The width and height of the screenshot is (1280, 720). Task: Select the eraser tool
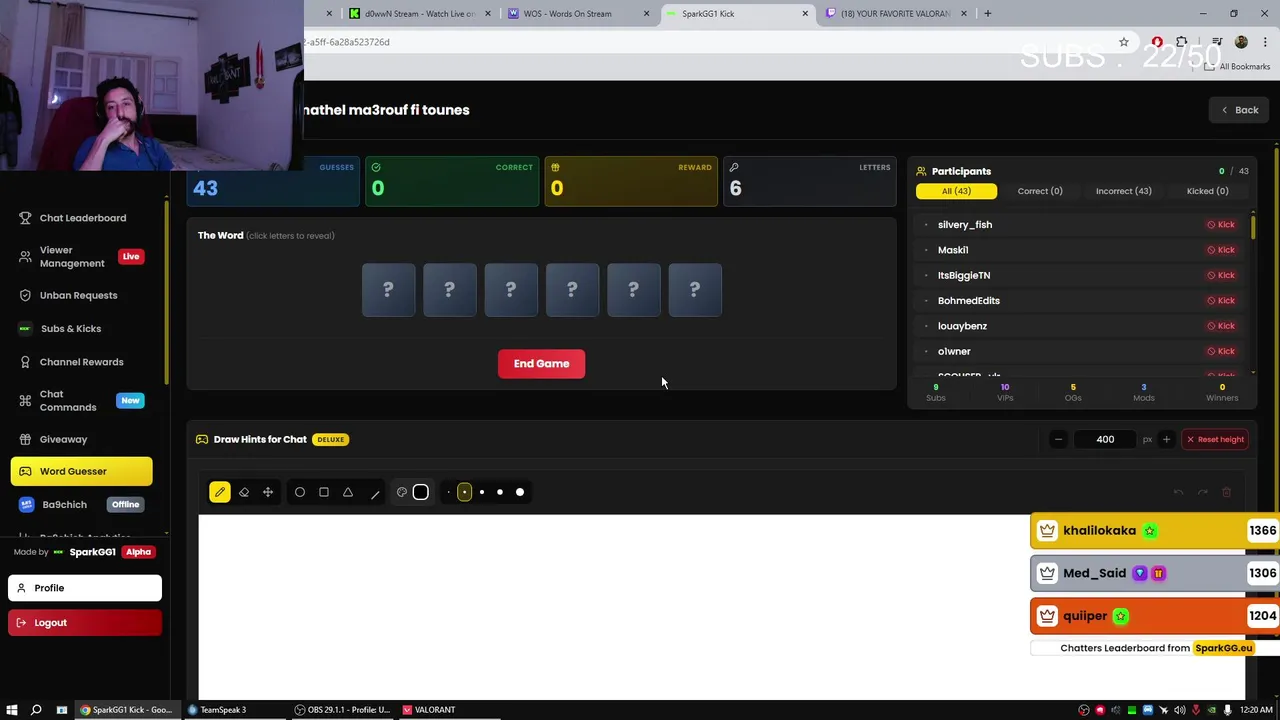pos(244,492)
